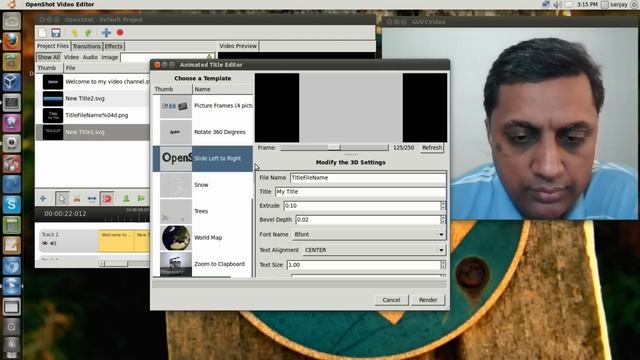Choose Picture Frames template

pyautogui.click(x=203, y=106)
